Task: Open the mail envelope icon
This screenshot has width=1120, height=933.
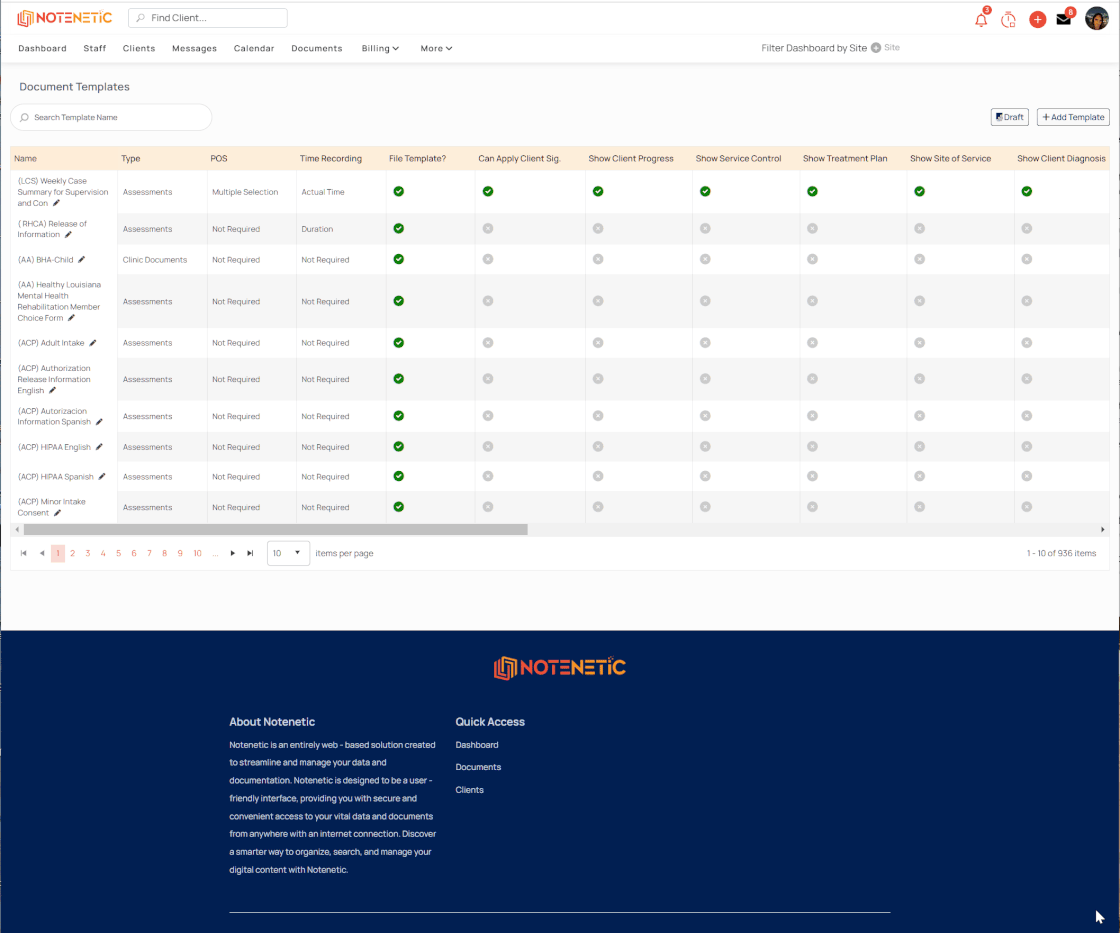Action: (1064, 19)
